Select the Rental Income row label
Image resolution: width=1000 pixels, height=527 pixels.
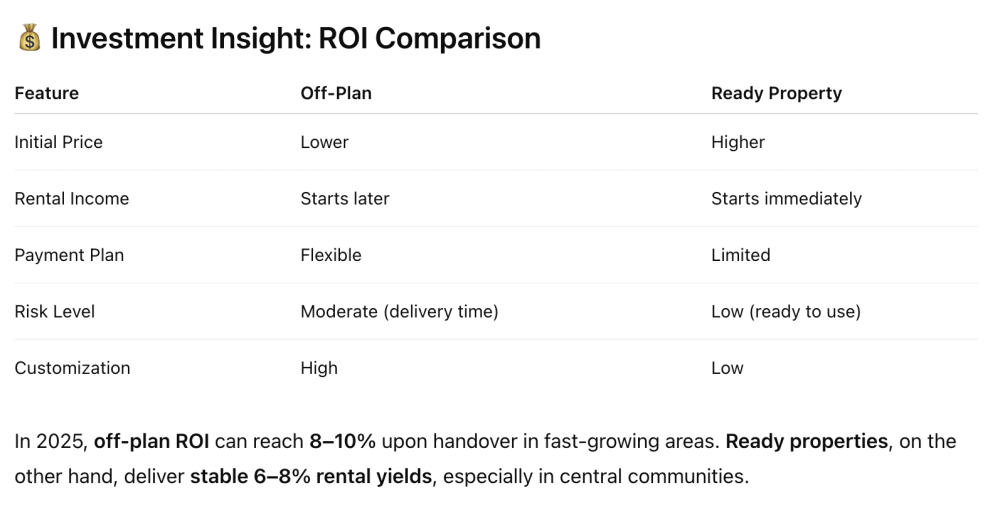72,198
